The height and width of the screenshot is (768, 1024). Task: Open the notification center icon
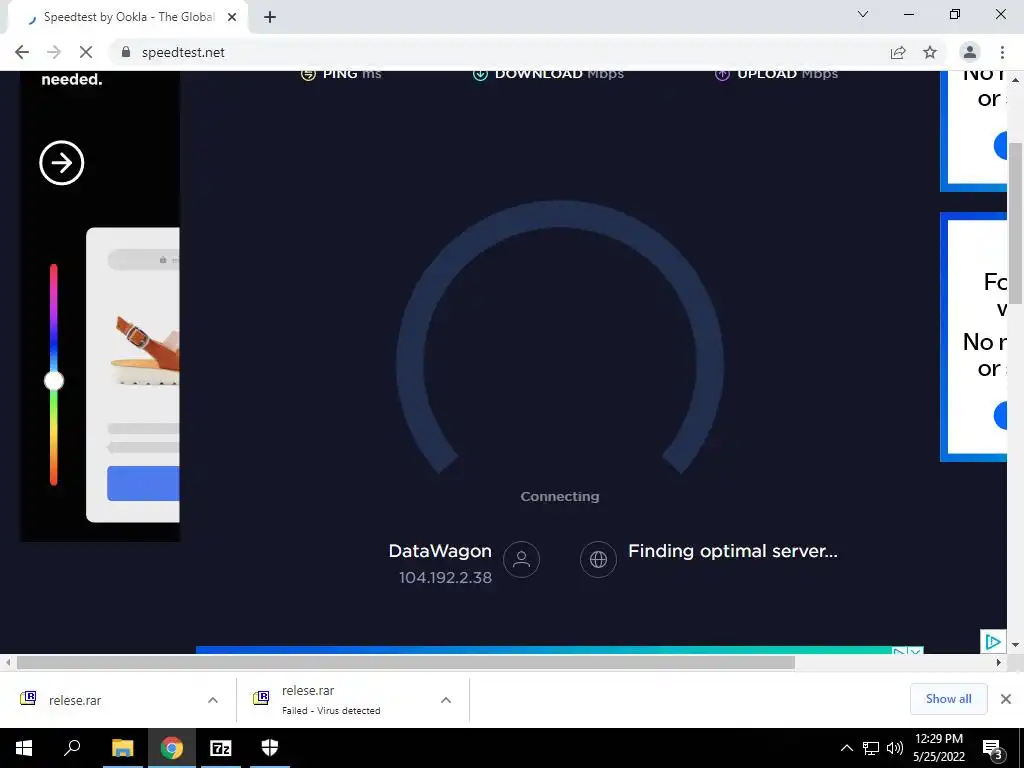click(x=993, y=749)
